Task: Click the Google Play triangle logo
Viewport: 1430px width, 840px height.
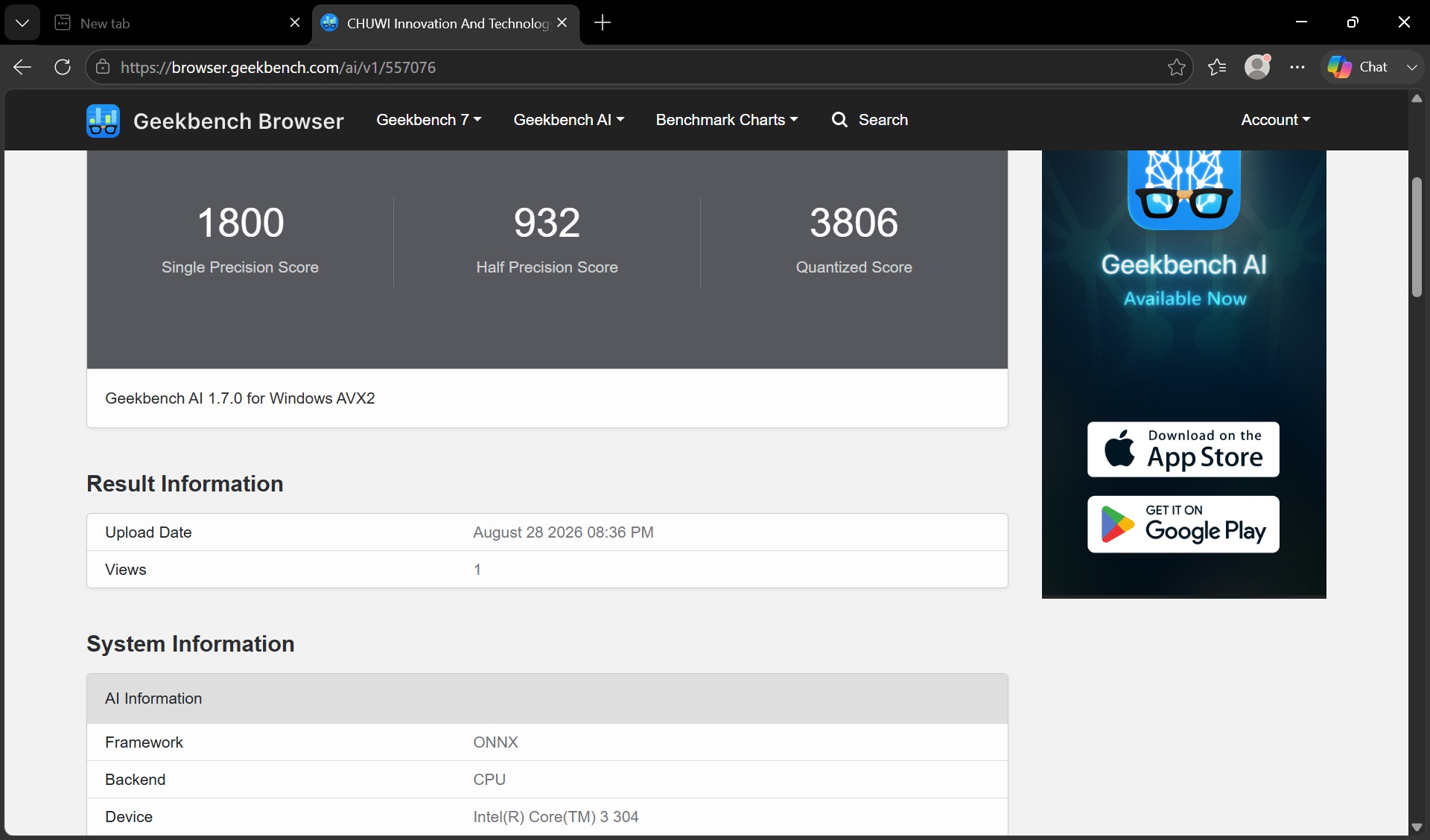Action: click(1117, 524)
